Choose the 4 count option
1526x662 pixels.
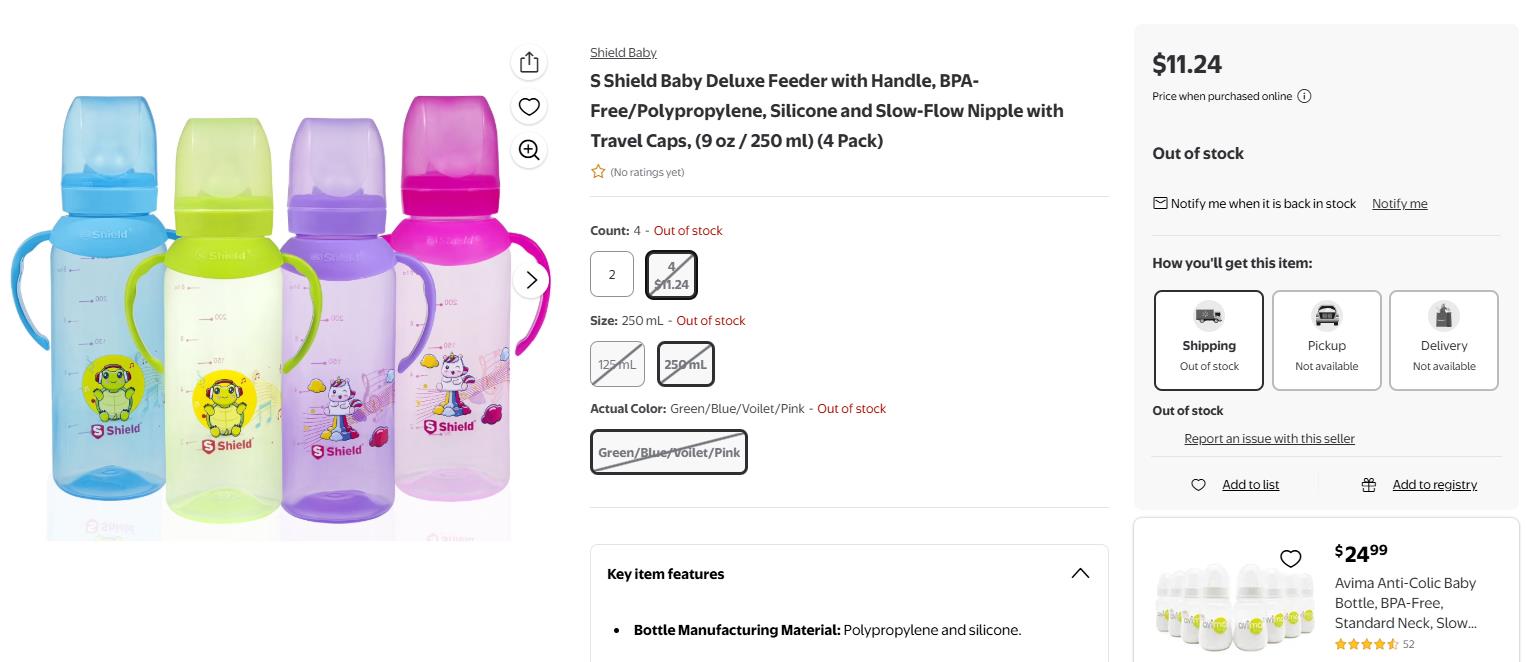pos(671,275)
